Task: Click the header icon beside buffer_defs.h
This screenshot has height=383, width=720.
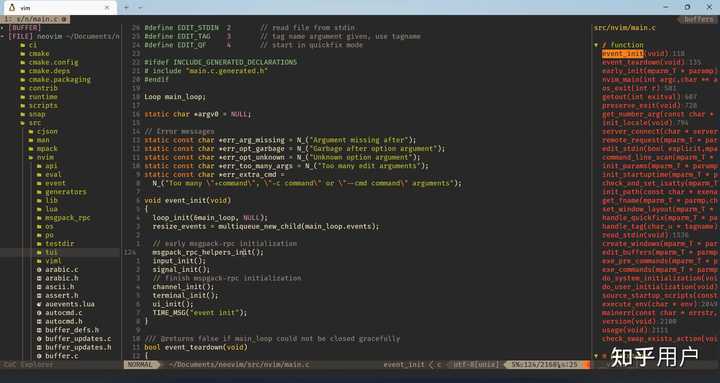Action: [39, 330]
